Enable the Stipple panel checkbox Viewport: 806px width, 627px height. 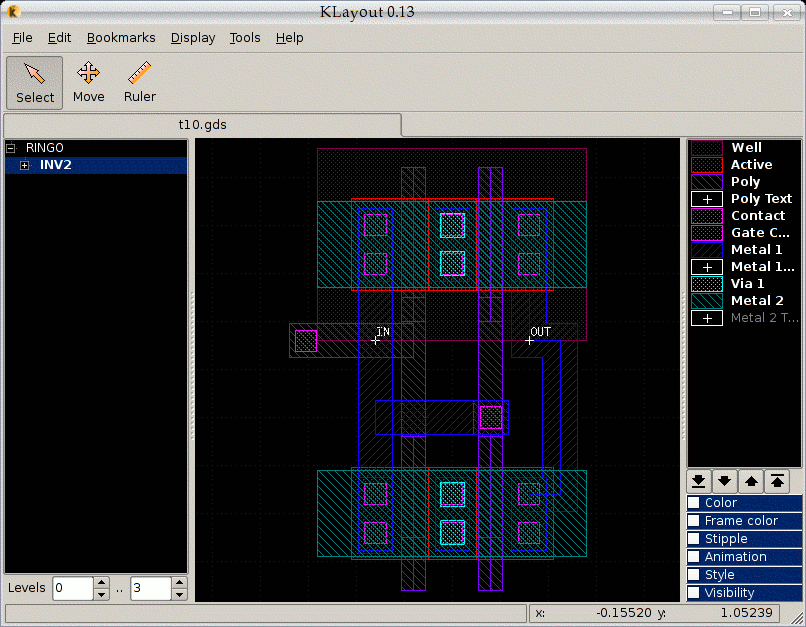click(694, 539)
